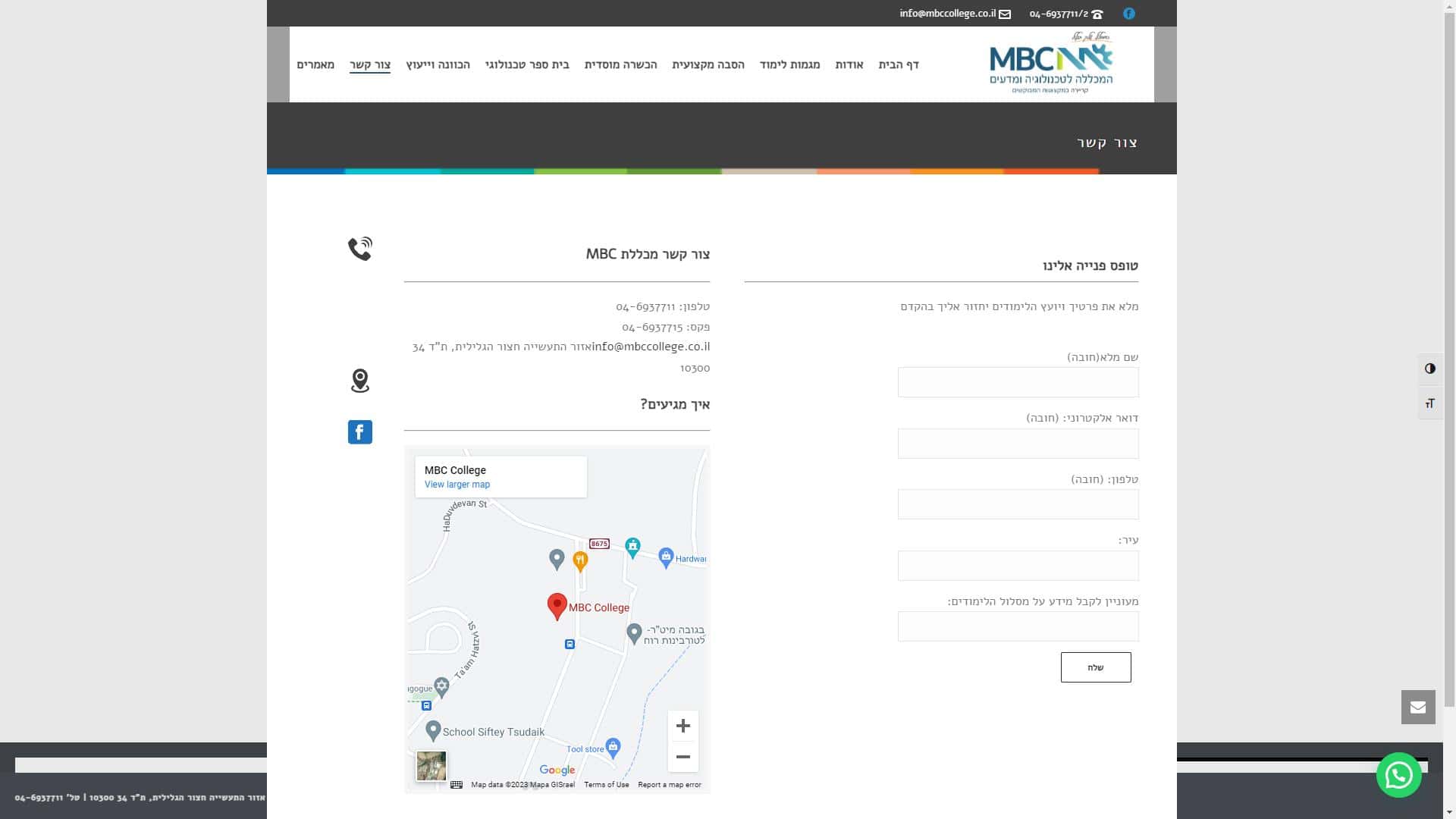Click the bus stop icon below MBC College

point(570,645)
